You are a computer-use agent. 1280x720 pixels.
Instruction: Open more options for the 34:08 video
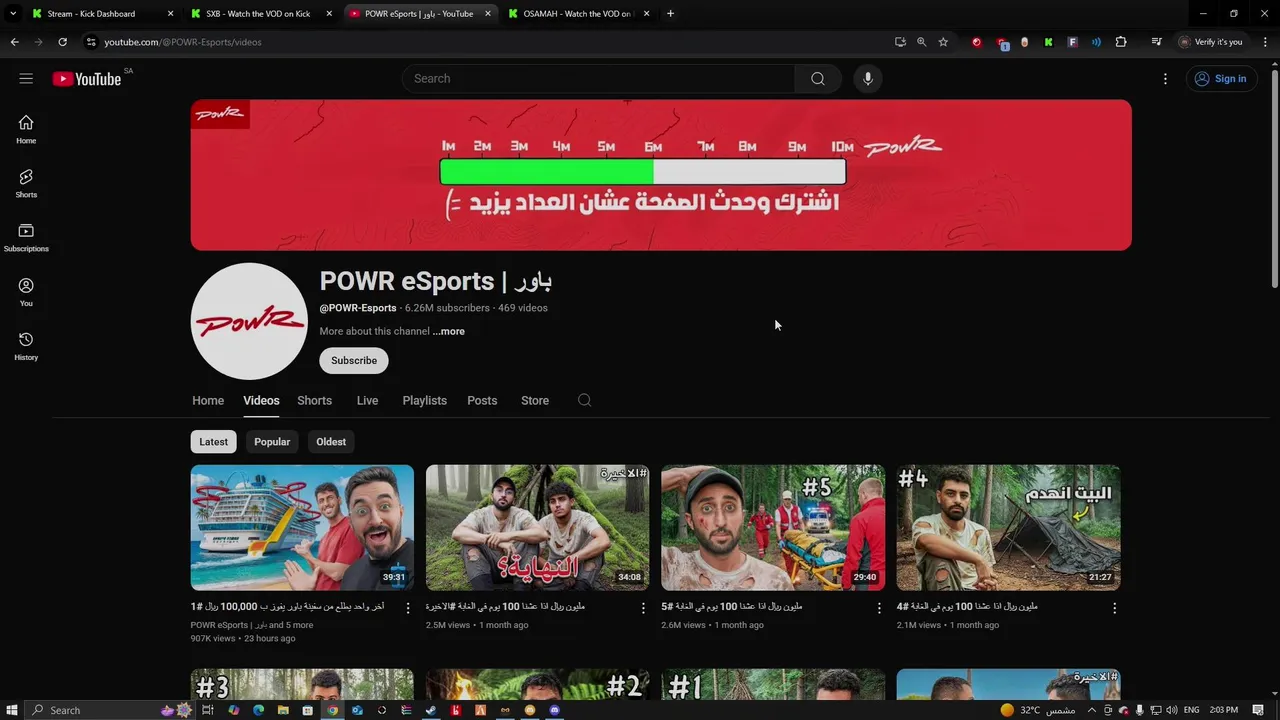point(643,608)
